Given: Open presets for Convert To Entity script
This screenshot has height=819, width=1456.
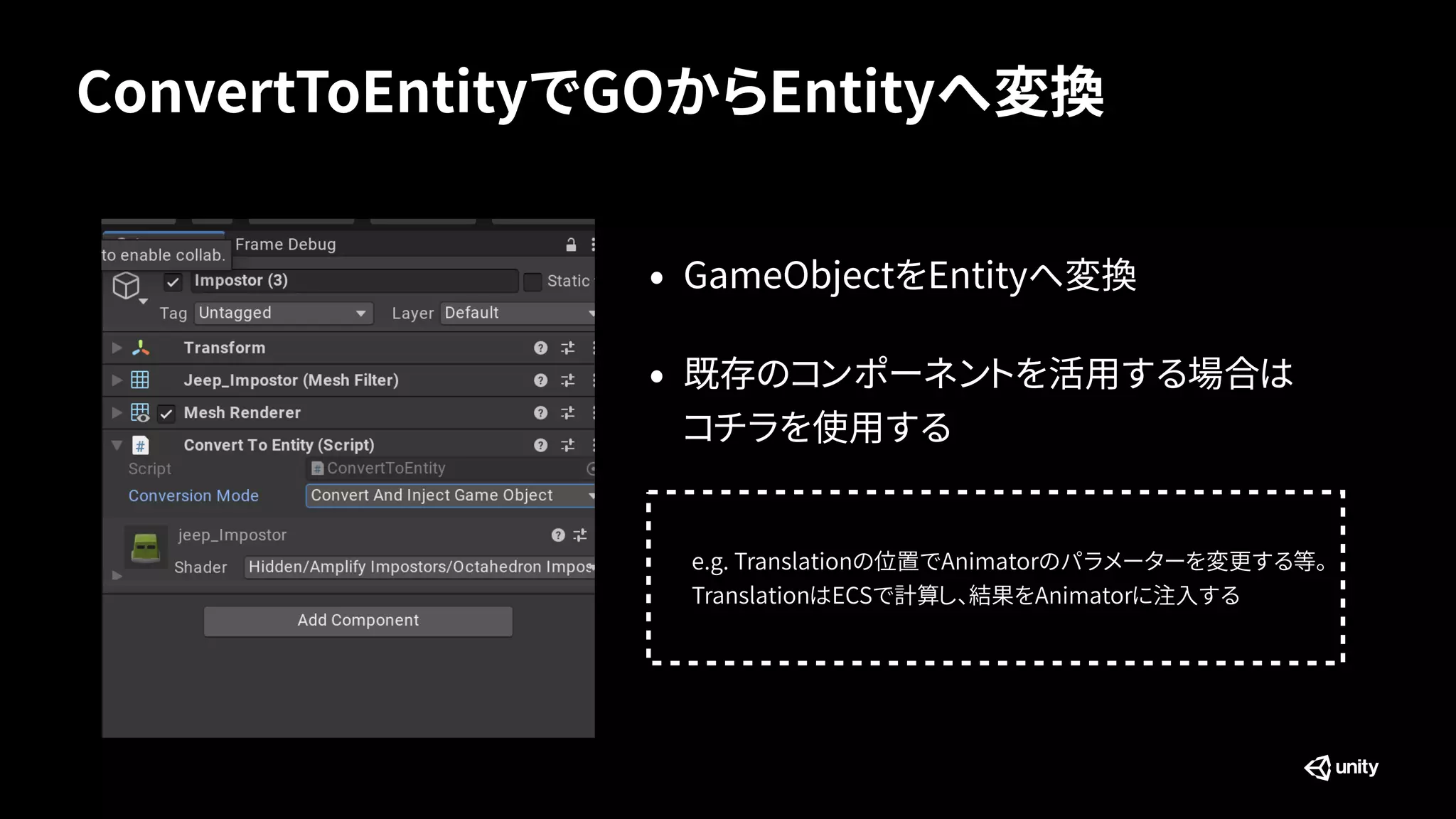Looking at the screenshot, I should coord(567,445).
